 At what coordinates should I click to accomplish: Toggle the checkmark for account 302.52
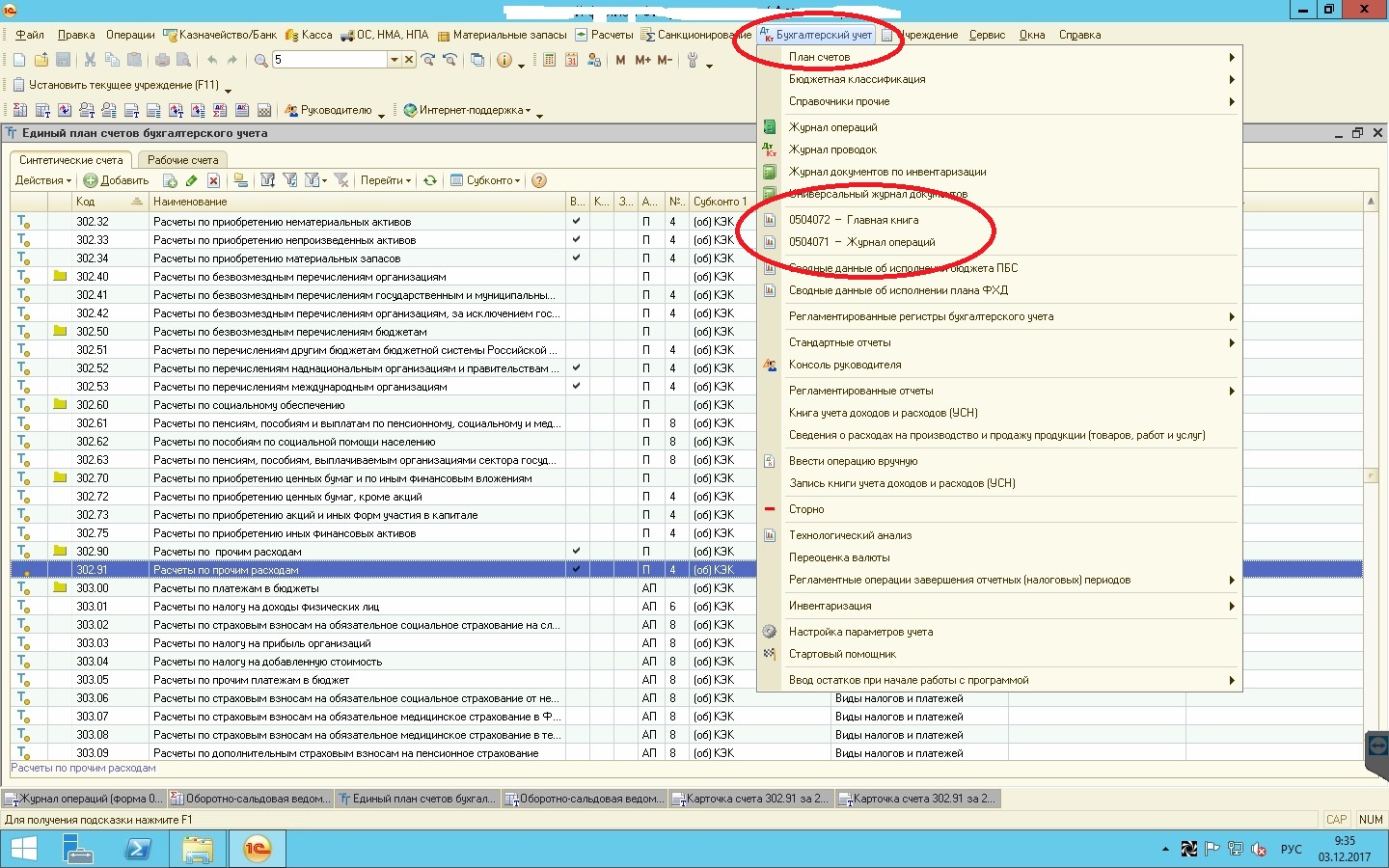pyautogui.click(x=577, y=368)
